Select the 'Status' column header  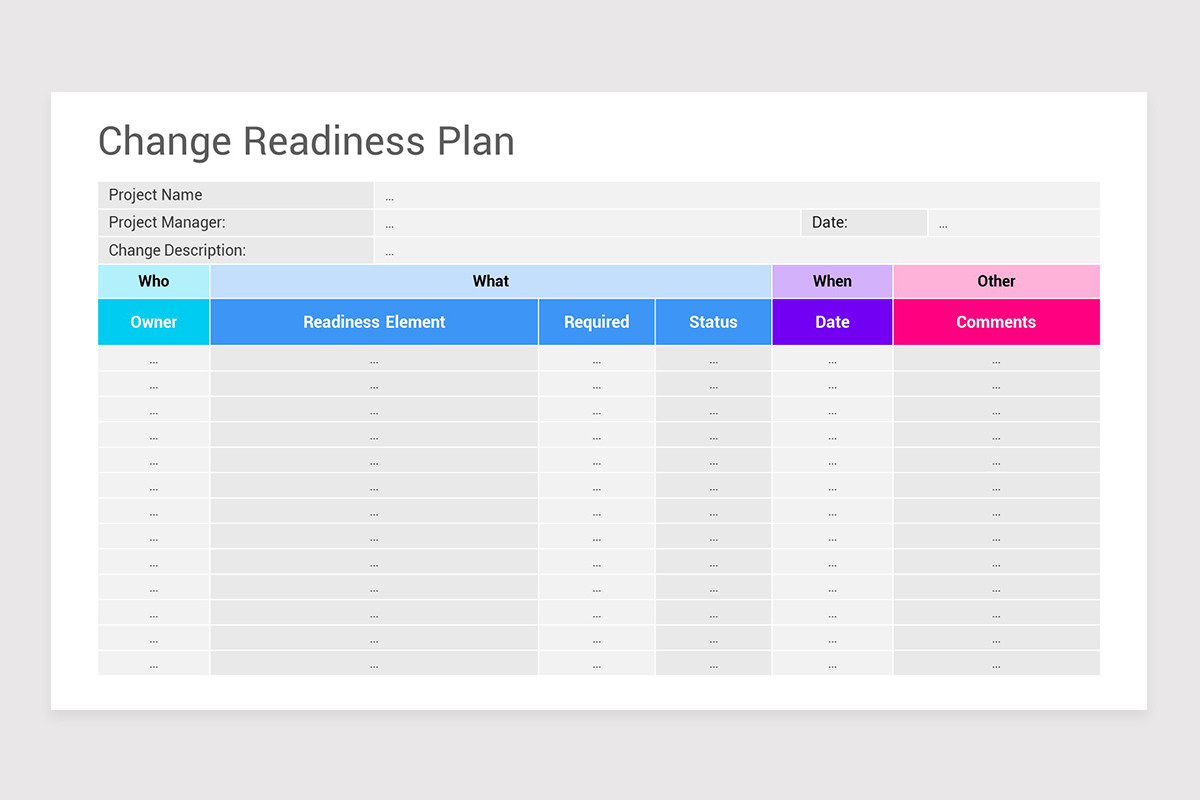(x=713, y=322)
